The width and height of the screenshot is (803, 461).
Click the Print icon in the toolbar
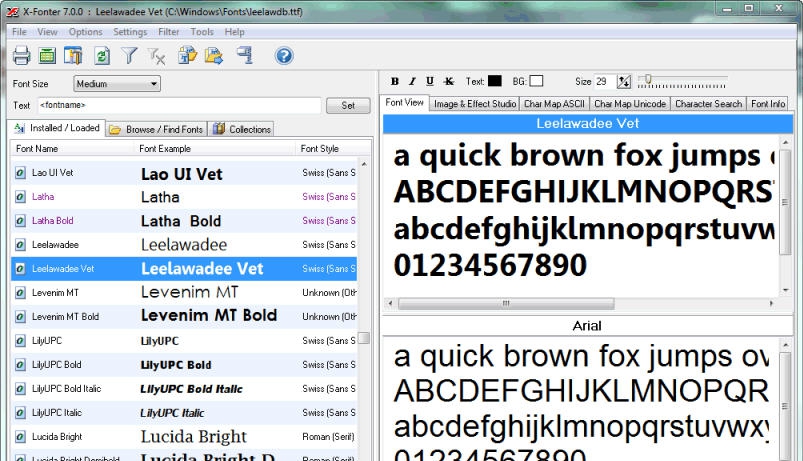(21, 56)
